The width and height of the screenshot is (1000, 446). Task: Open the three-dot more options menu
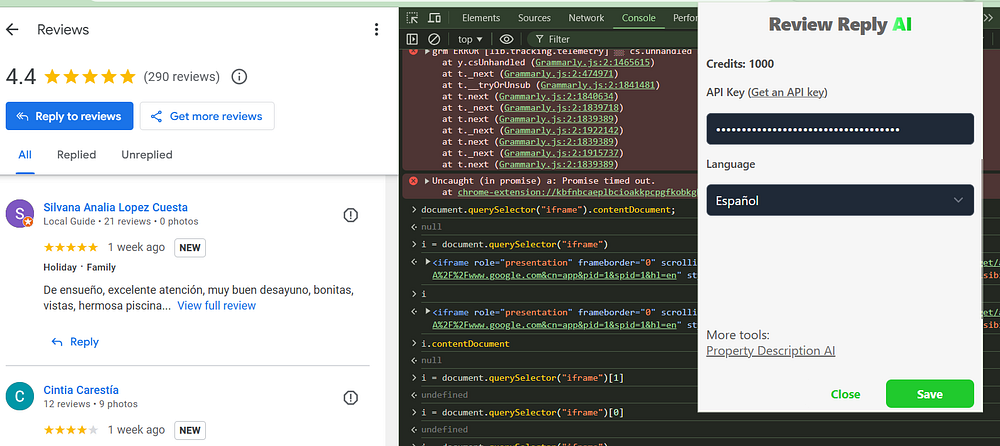pyautogui.click(x=376, y=30)
